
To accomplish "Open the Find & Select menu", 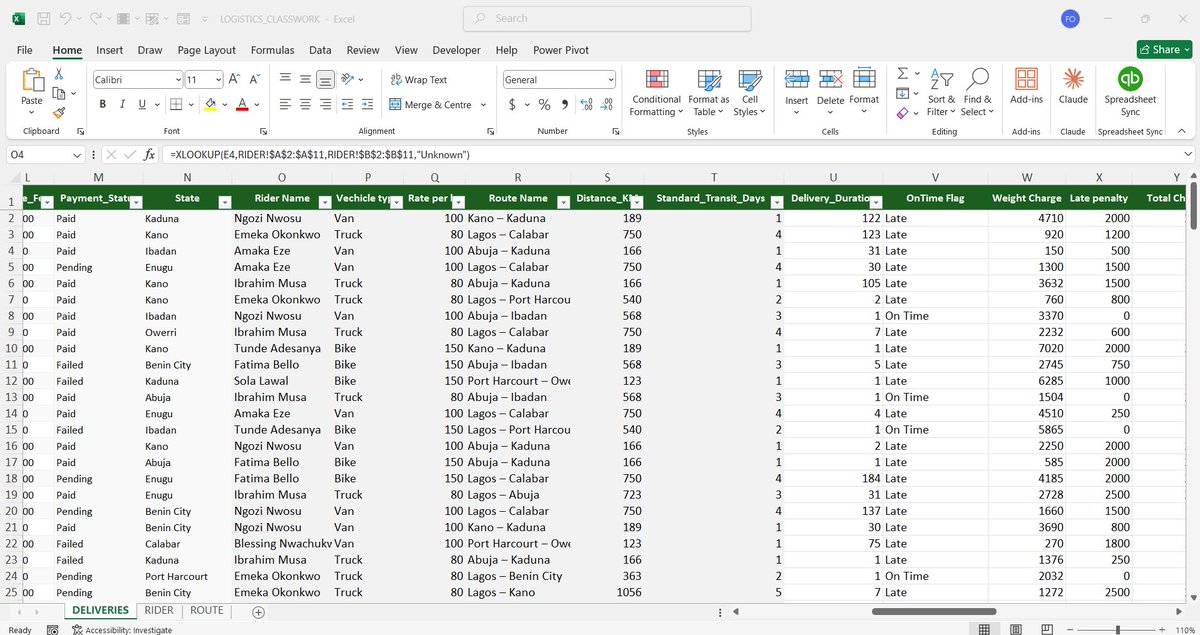I will coord(978,92).
